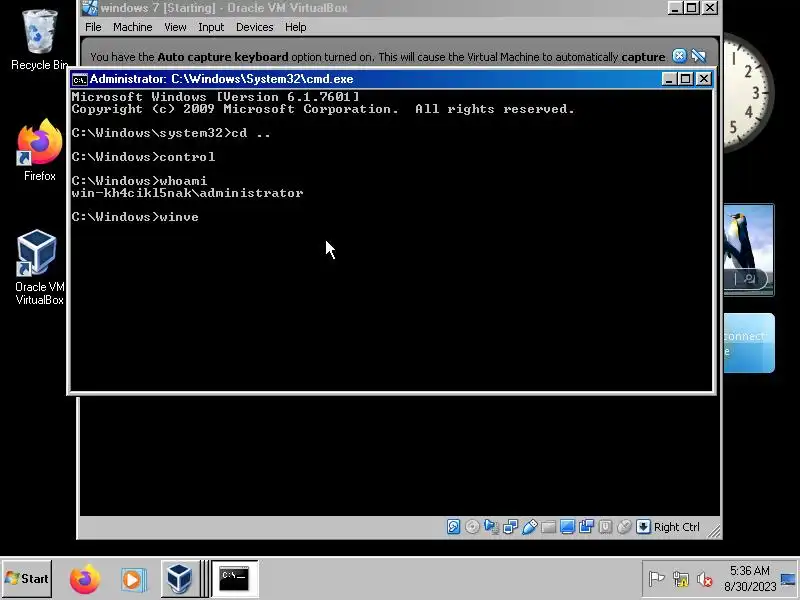The image size is (800, 600).
Task: Open Windows Media Player from the taskbar
Action: [133, 579]
